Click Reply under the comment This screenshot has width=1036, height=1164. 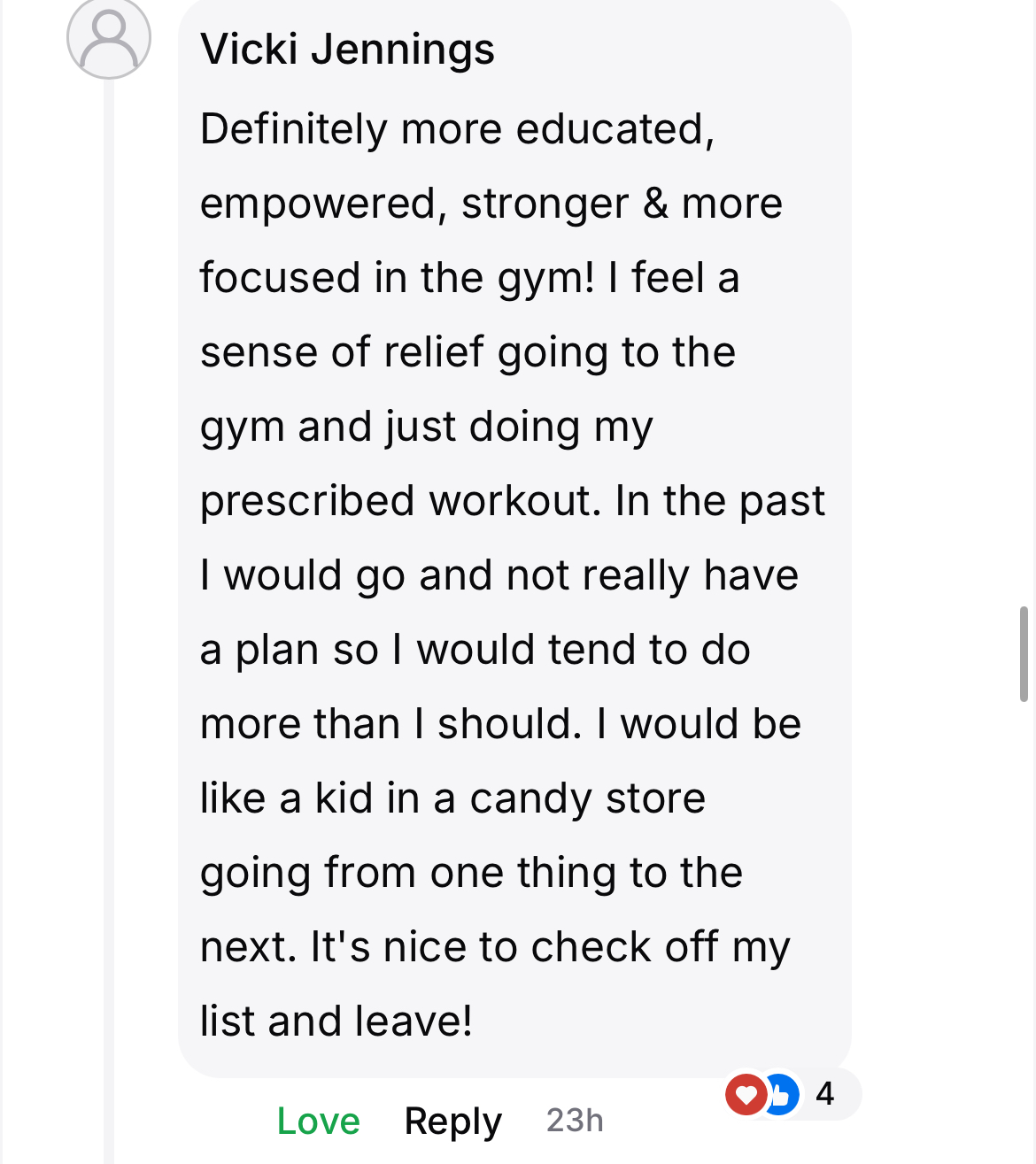coord(452,1121)
